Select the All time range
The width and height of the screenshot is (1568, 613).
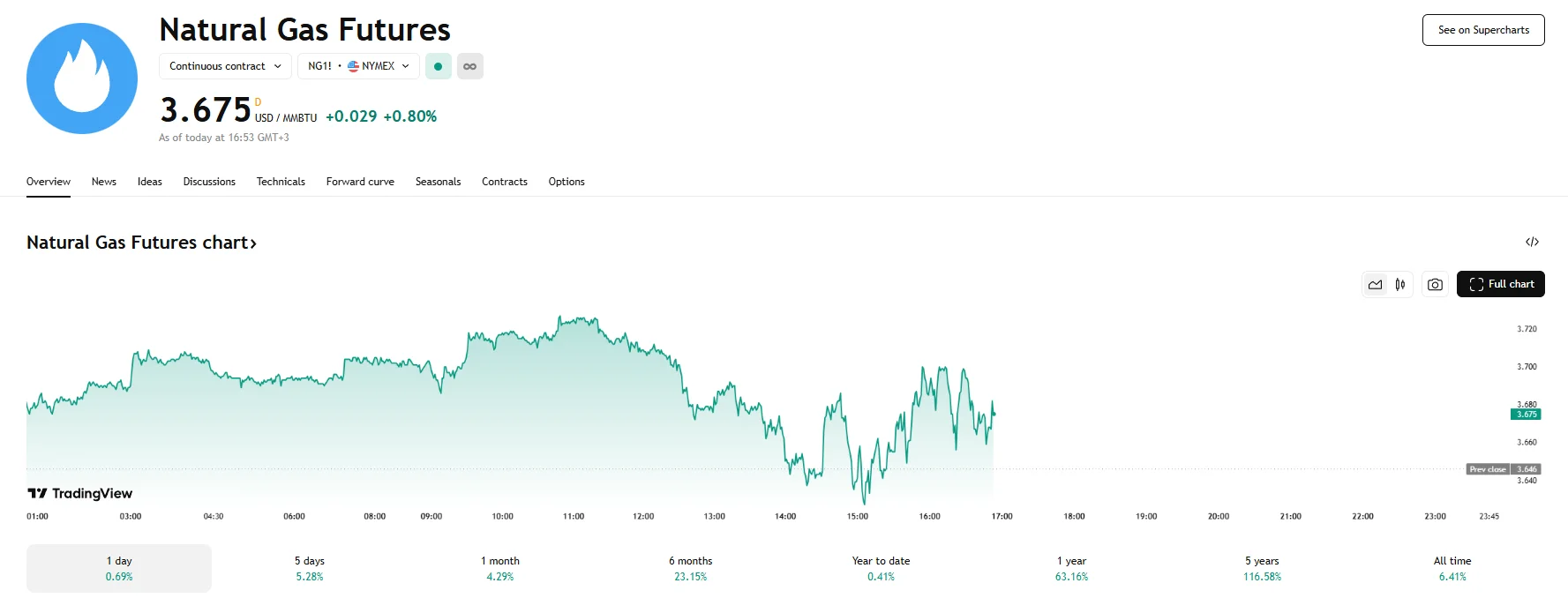(1452, 568)
